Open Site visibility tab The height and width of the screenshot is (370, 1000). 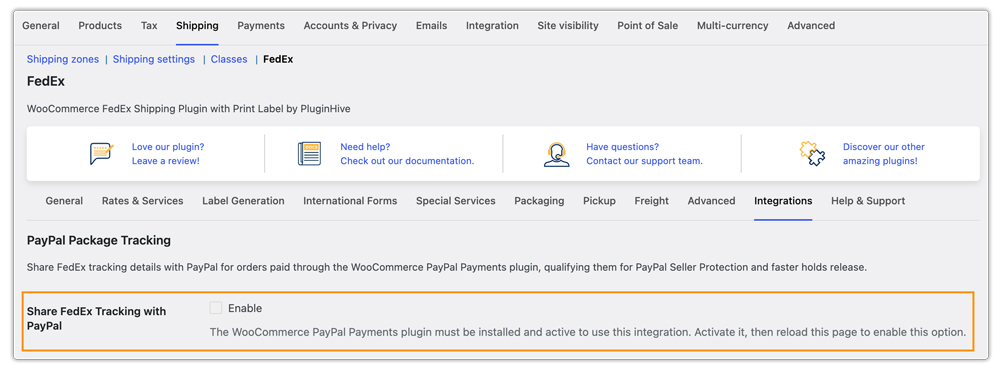pos(568,26)
